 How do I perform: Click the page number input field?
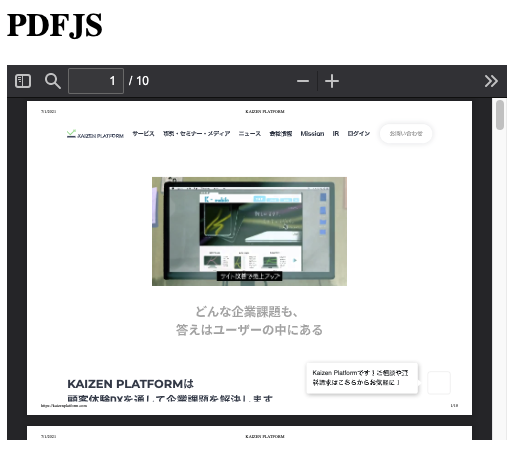pyautogui.click(x=96, y=81)
